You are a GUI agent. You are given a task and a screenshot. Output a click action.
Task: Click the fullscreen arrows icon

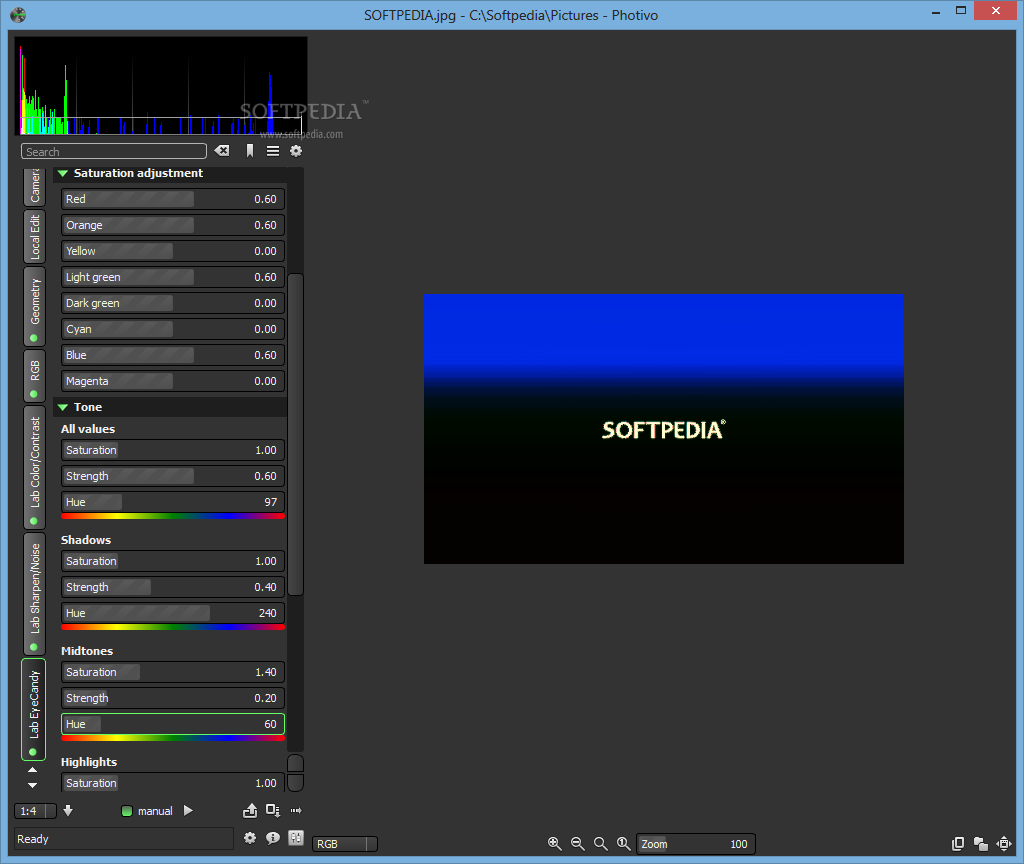pyautogui.click(x=1004, y=844)
